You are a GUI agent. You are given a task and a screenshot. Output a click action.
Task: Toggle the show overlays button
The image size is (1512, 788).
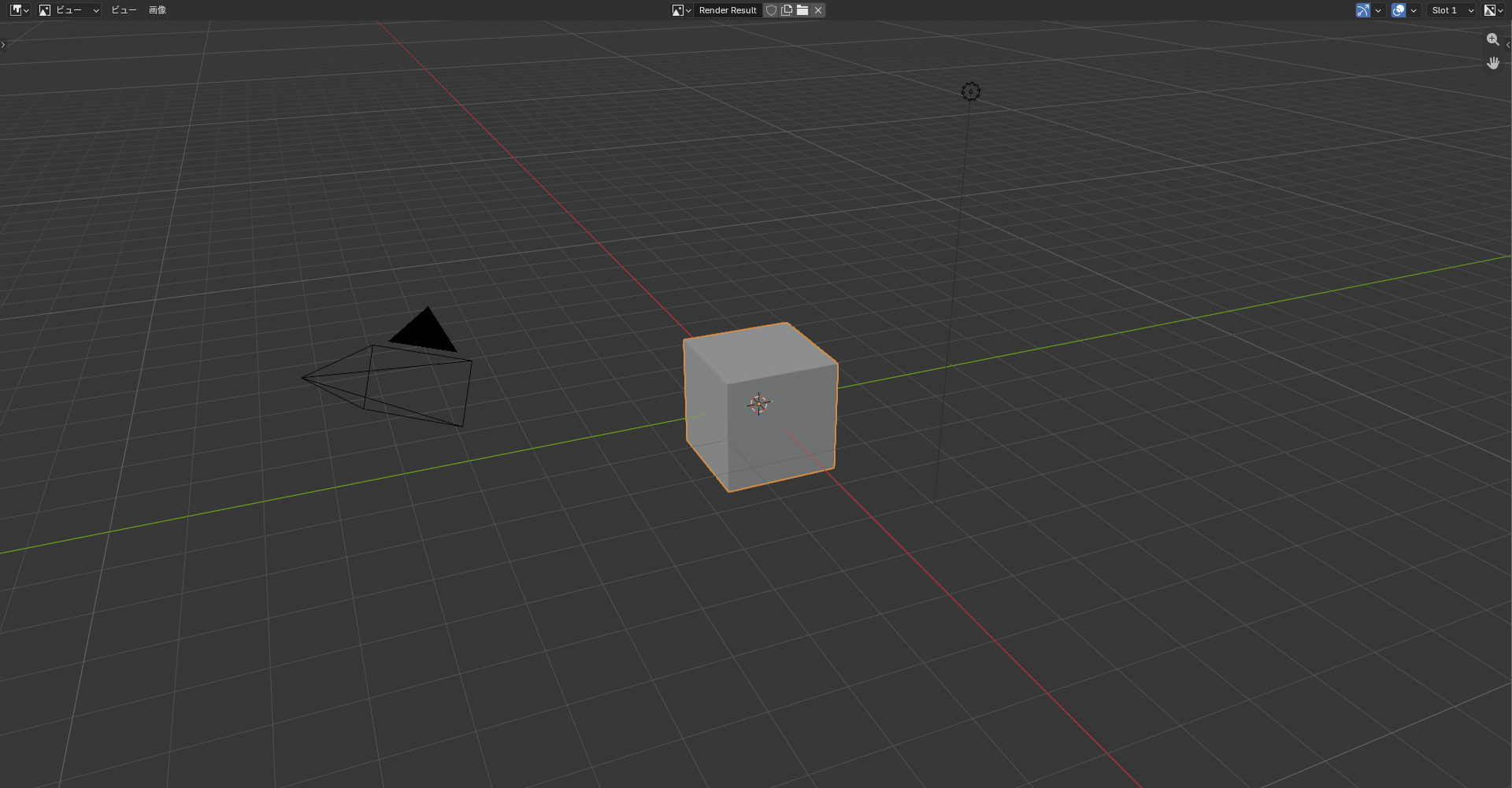1399,10
